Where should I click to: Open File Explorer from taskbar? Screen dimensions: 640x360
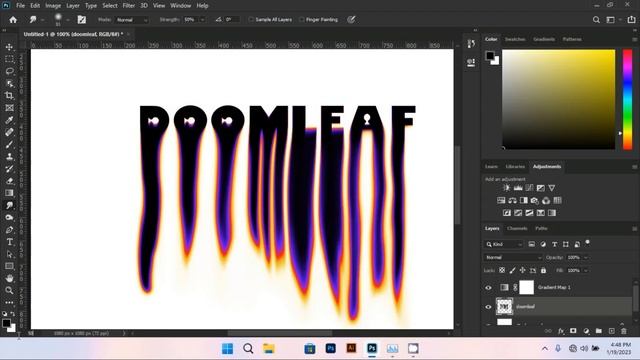(269, 349)
